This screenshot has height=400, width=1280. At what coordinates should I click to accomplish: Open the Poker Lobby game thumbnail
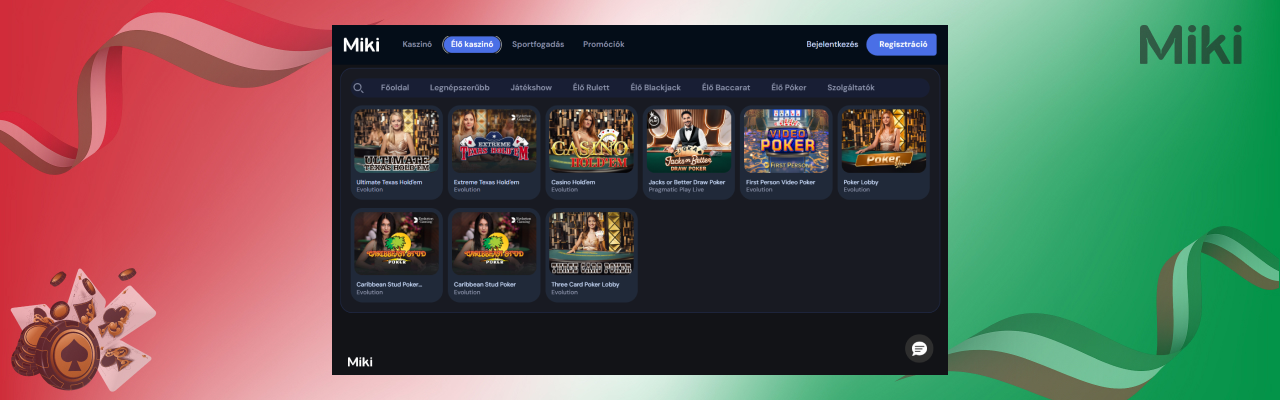883,141
